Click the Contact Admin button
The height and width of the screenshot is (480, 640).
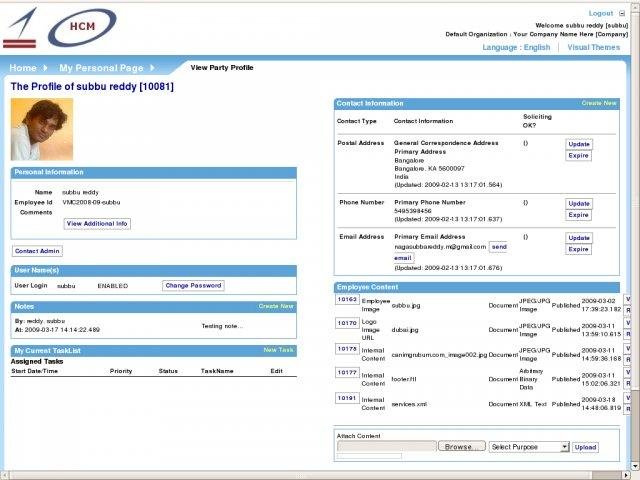(x=37, y=251)
